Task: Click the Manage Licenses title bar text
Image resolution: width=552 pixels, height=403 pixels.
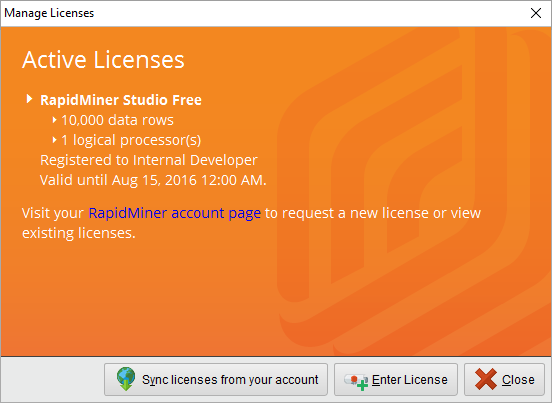Action: coord(49,13)
